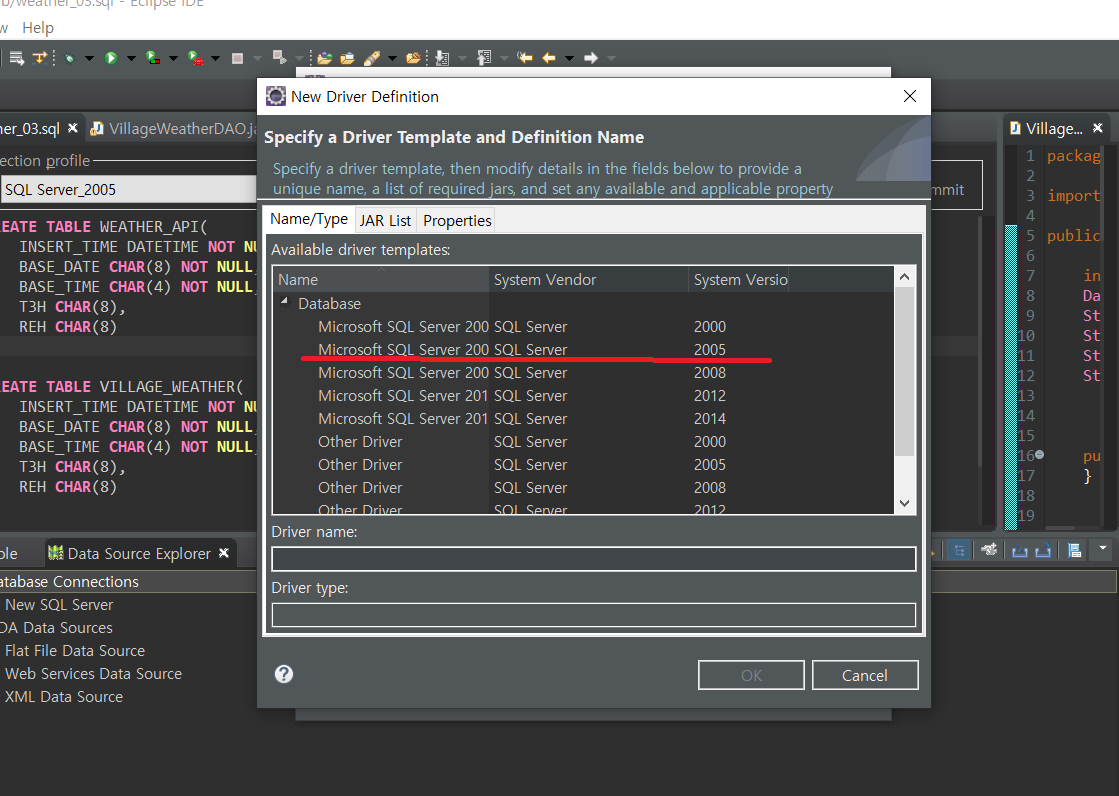Click the template list scrollbar down arrow

pyautogui.click(x=904, y=503)
